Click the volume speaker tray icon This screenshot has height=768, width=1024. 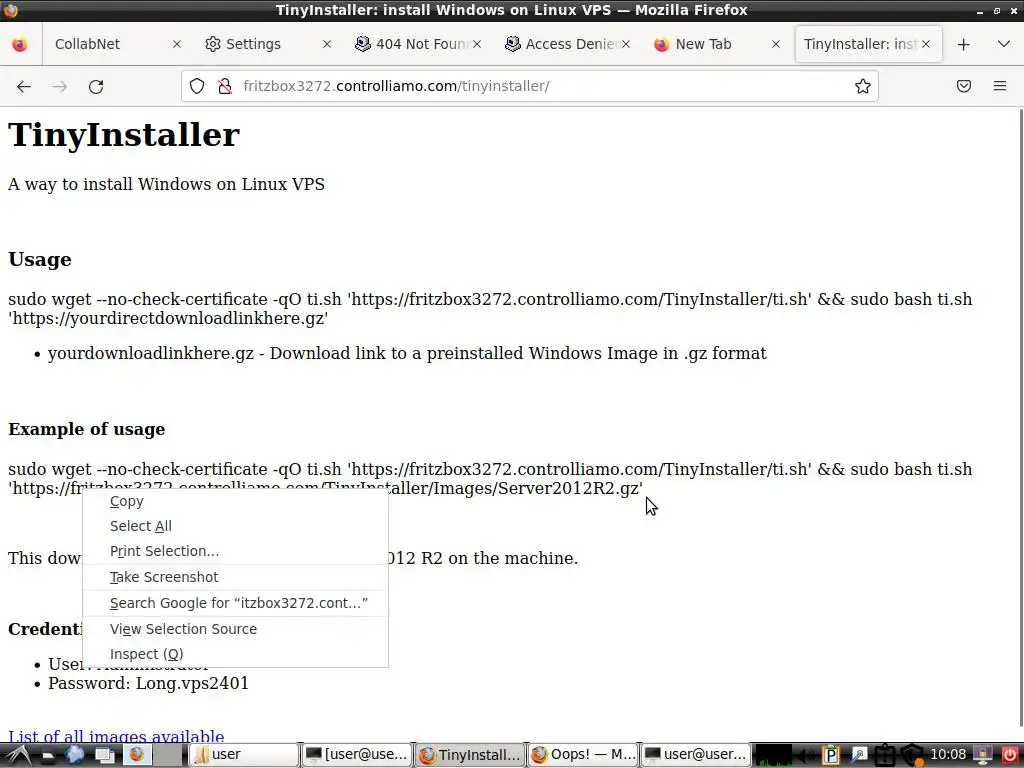tap(807, 755)
